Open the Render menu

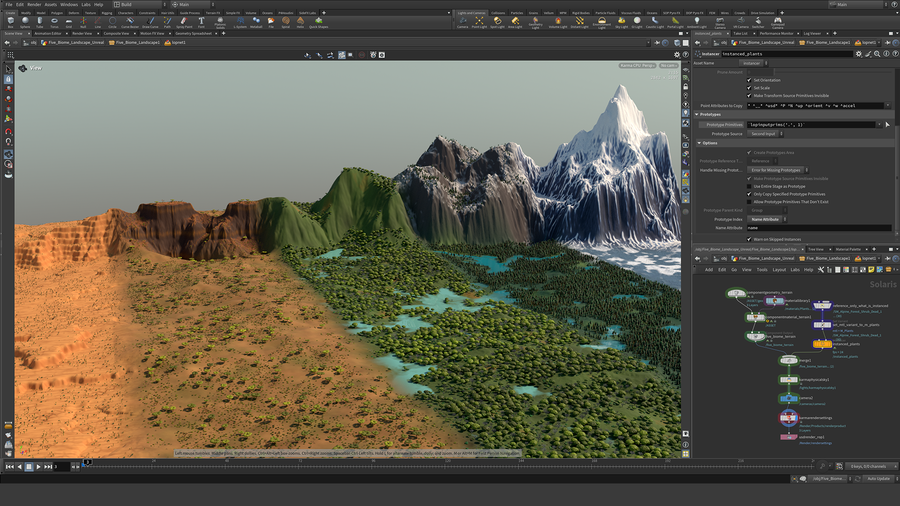point(34,4)
